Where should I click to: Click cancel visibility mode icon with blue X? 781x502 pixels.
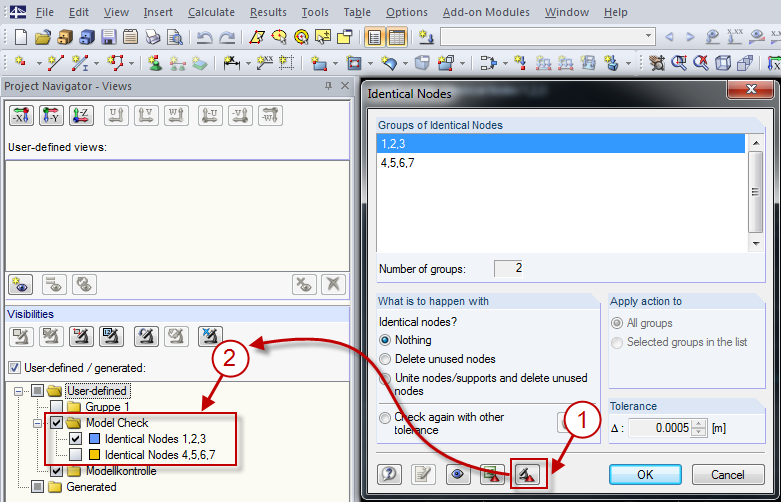(x=210, y=336)
